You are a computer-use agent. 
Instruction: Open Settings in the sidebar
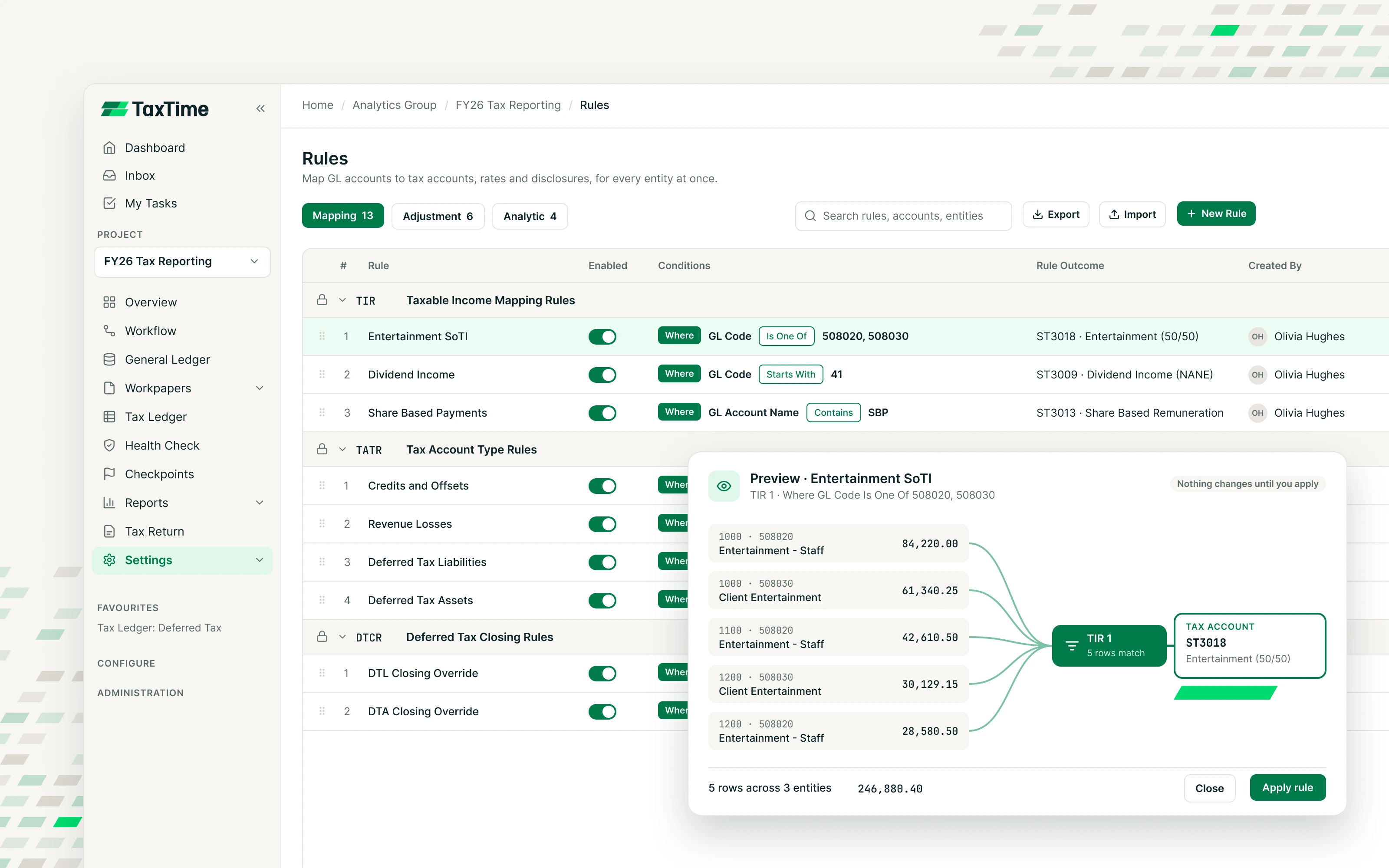(182, 560)
